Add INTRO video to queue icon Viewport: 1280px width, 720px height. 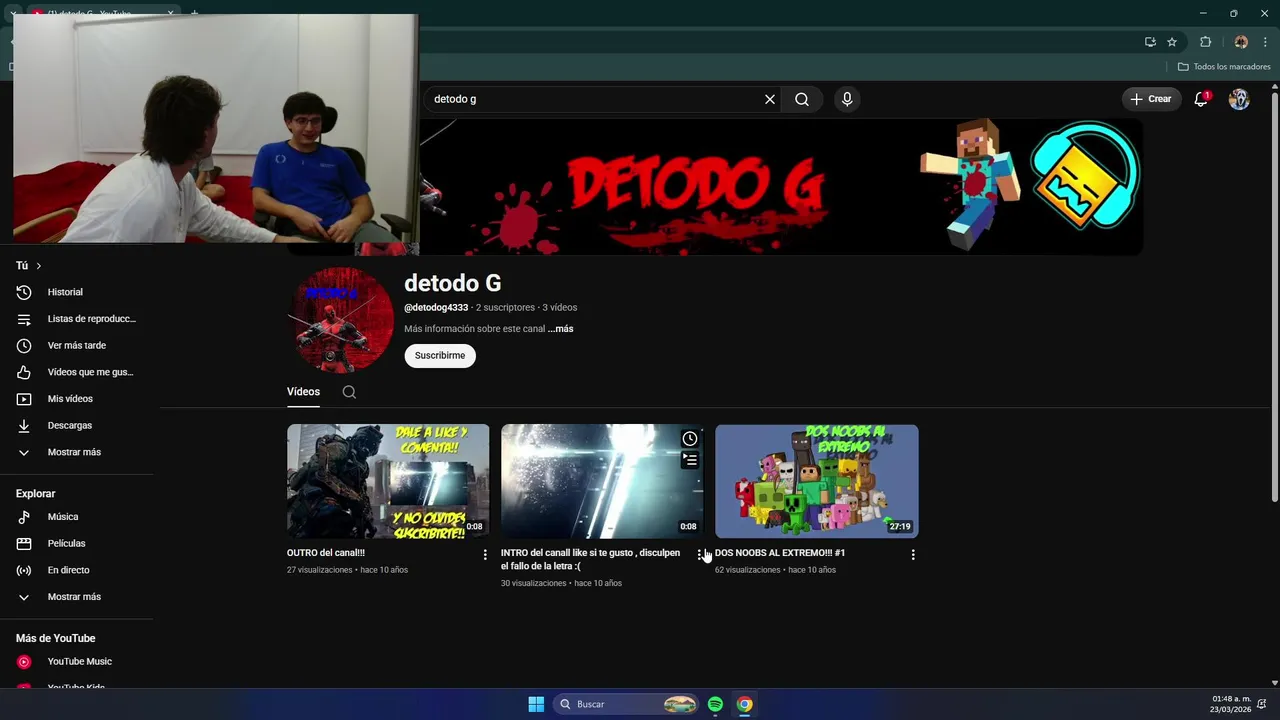coord(690,460)
